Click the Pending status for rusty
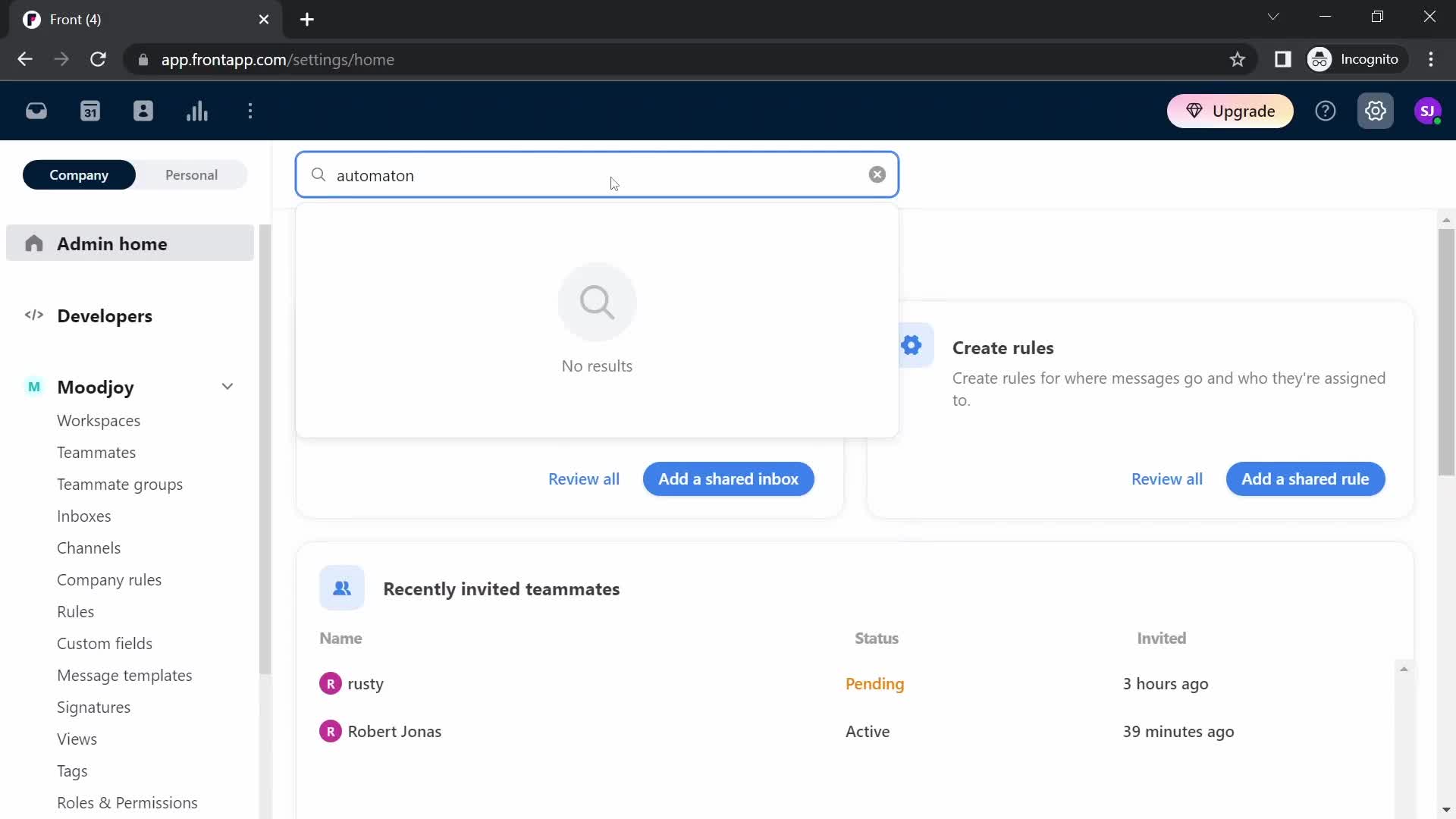Image resolution: width=1456 pixels, height=819 pixels. click(875, 684)
